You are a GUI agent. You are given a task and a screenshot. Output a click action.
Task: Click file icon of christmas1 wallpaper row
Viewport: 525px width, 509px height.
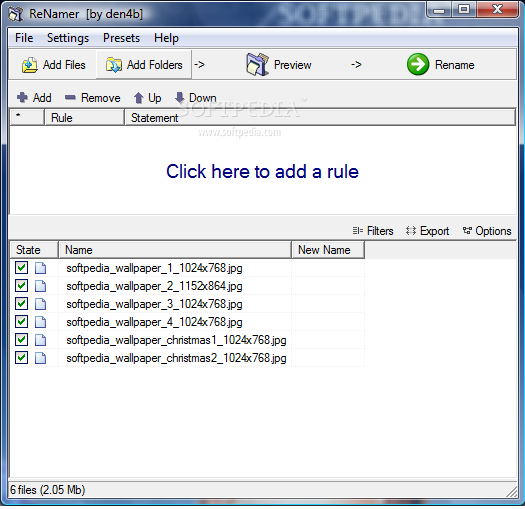coord(41,340)
